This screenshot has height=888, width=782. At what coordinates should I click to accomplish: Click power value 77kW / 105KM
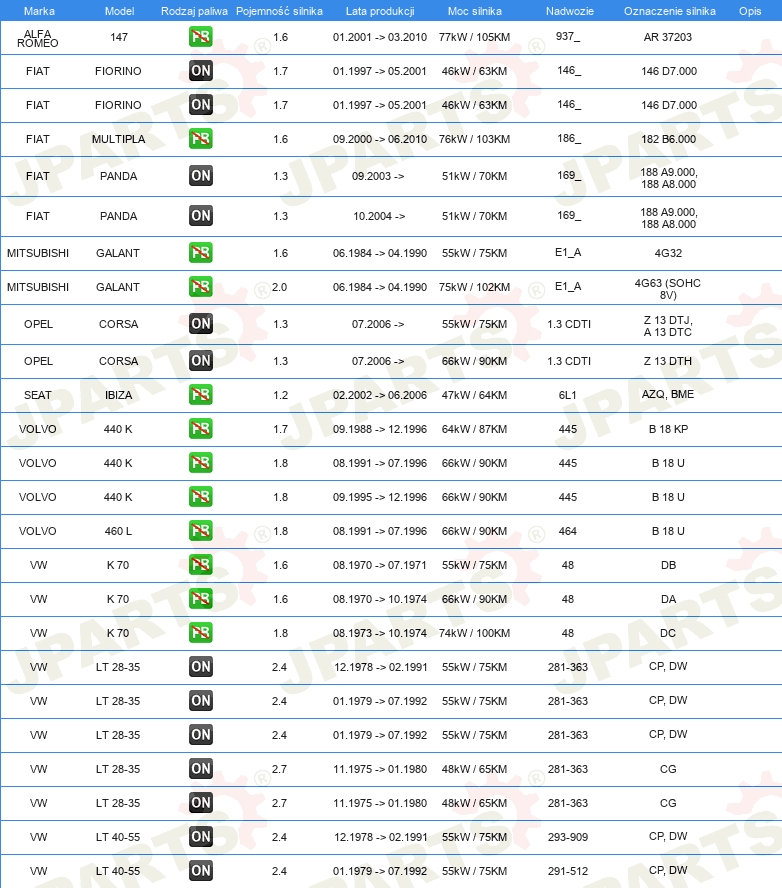(x=475, y=37)
